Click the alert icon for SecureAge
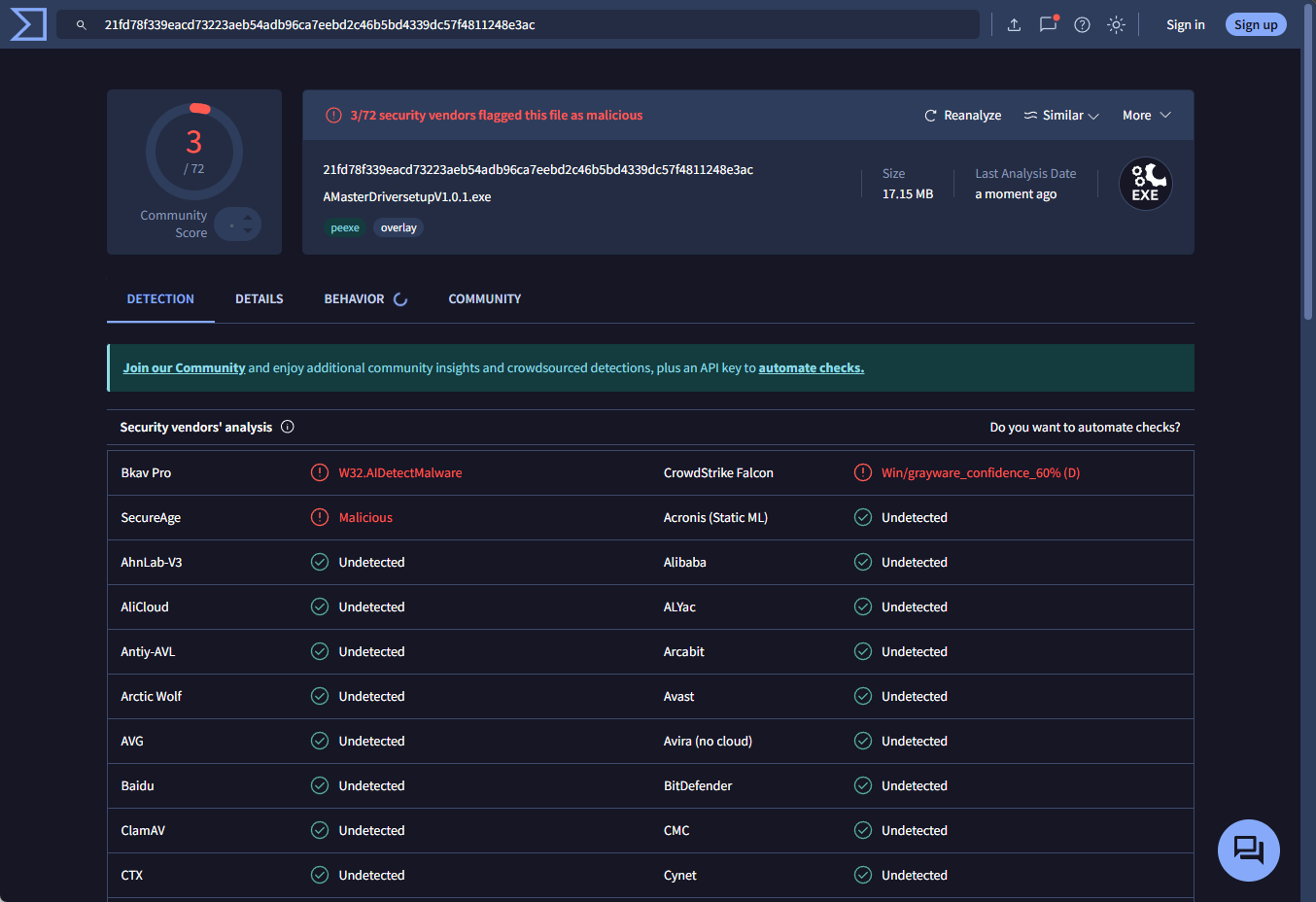This screenshot has width=1316, height=902. 320,517
